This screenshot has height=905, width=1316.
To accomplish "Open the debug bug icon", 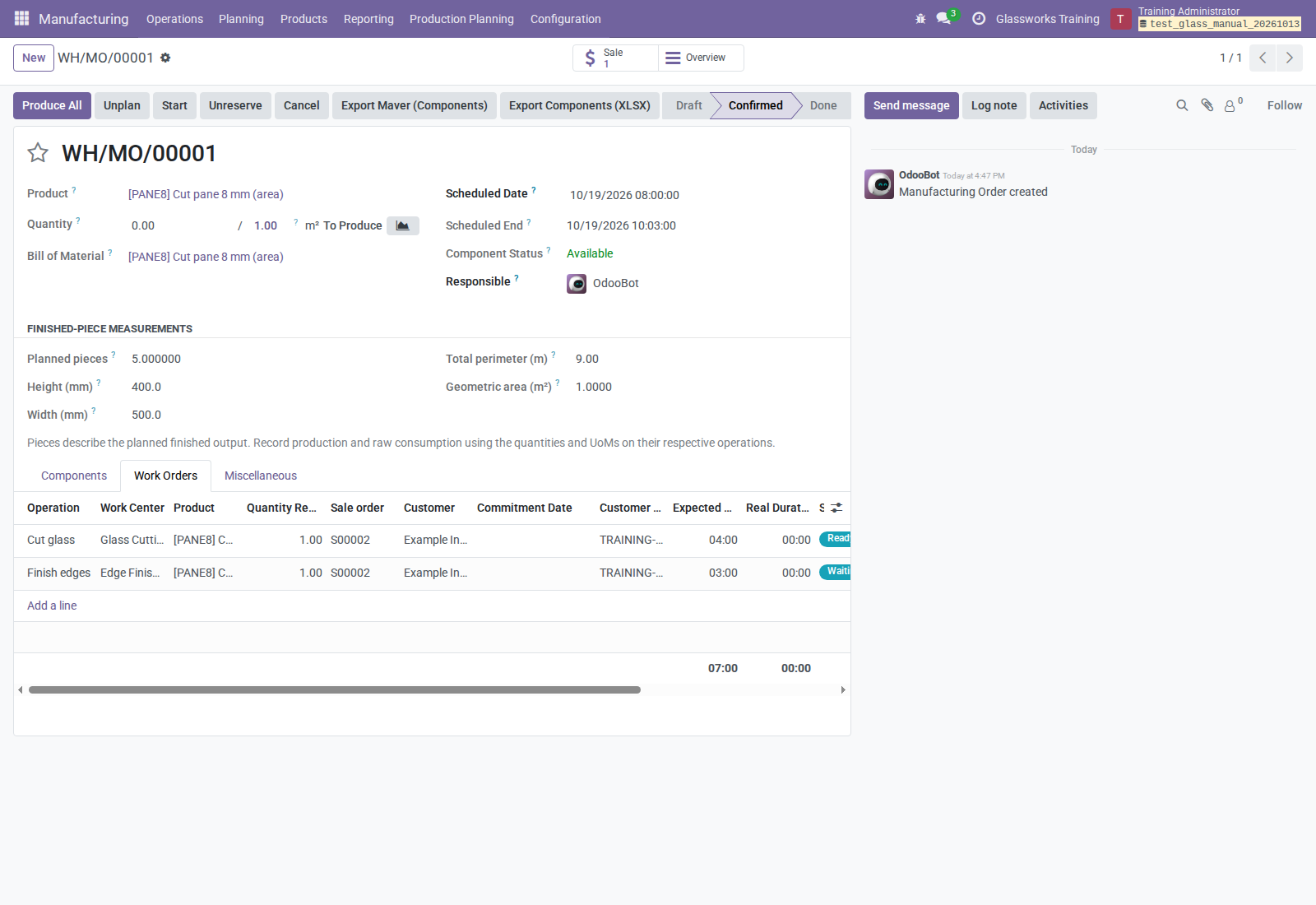I will tap(920, 18).
